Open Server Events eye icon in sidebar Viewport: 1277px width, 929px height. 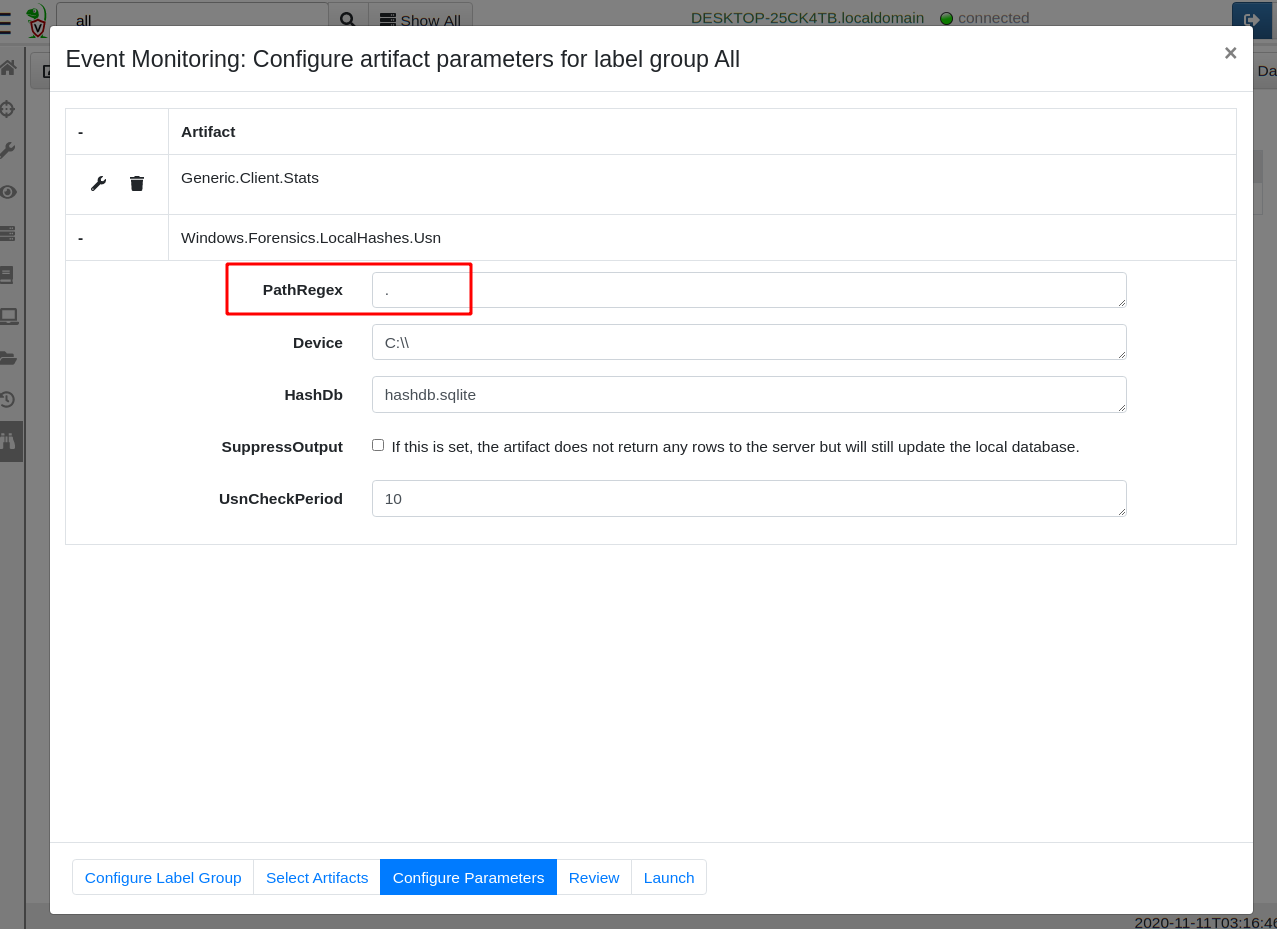(x=8, y=192)
